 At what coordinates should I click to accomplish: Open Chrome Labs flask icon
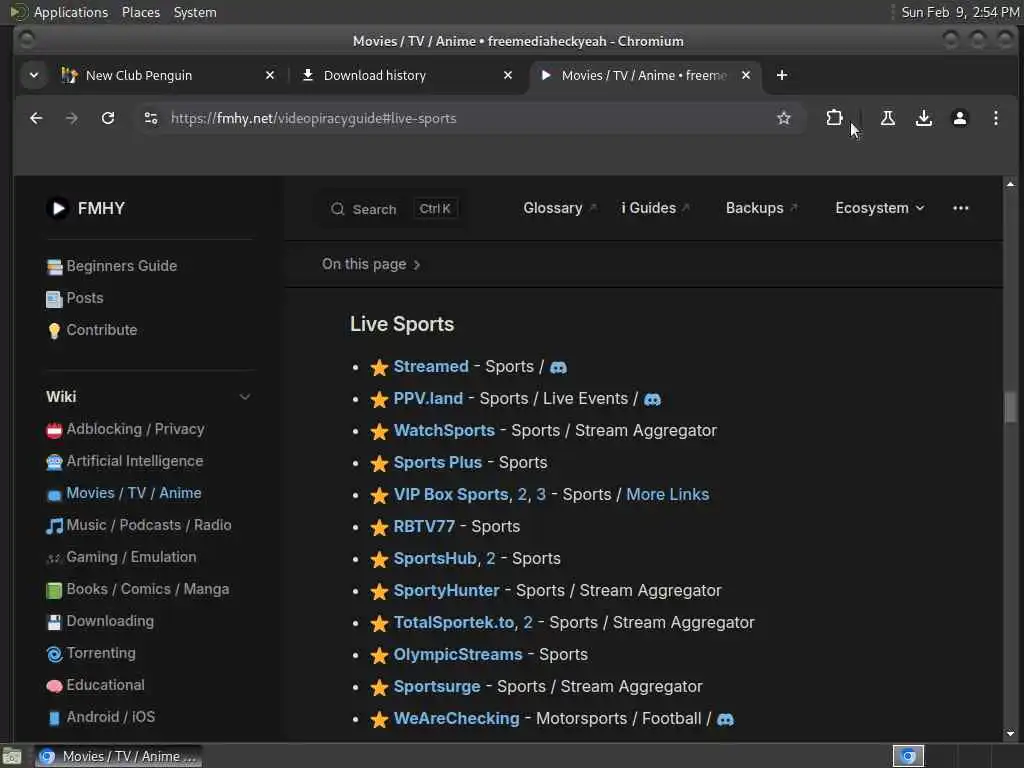pyautogui.click(x=888, y=118)
